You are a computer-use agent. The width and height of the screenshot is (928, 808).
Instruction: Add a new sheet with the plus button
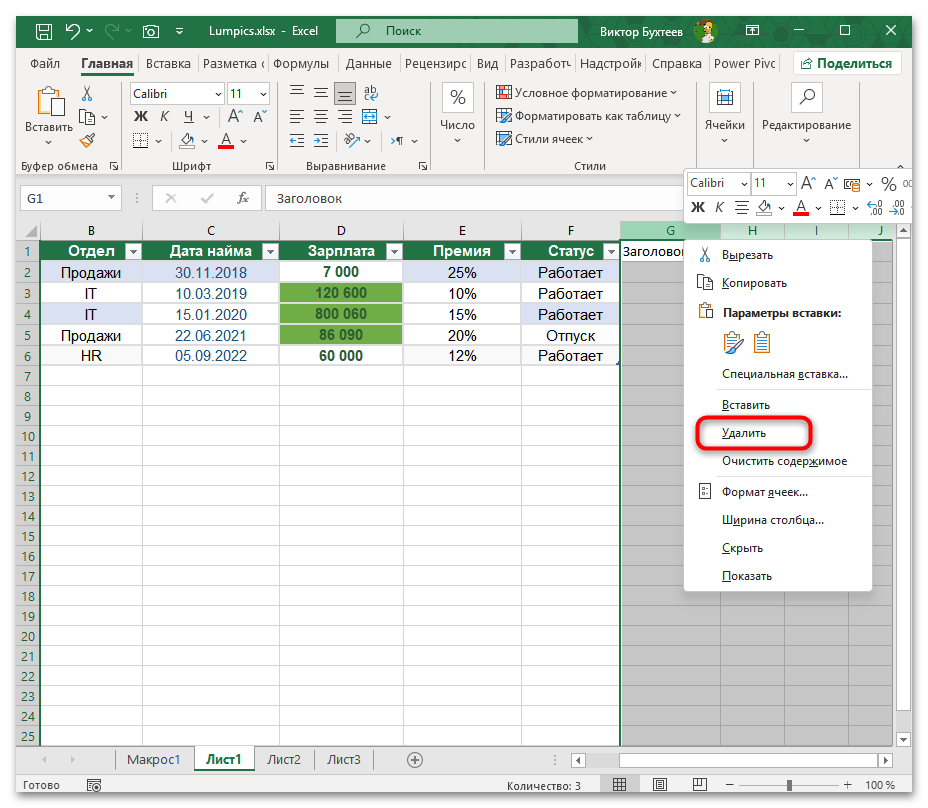coord(416,759)
